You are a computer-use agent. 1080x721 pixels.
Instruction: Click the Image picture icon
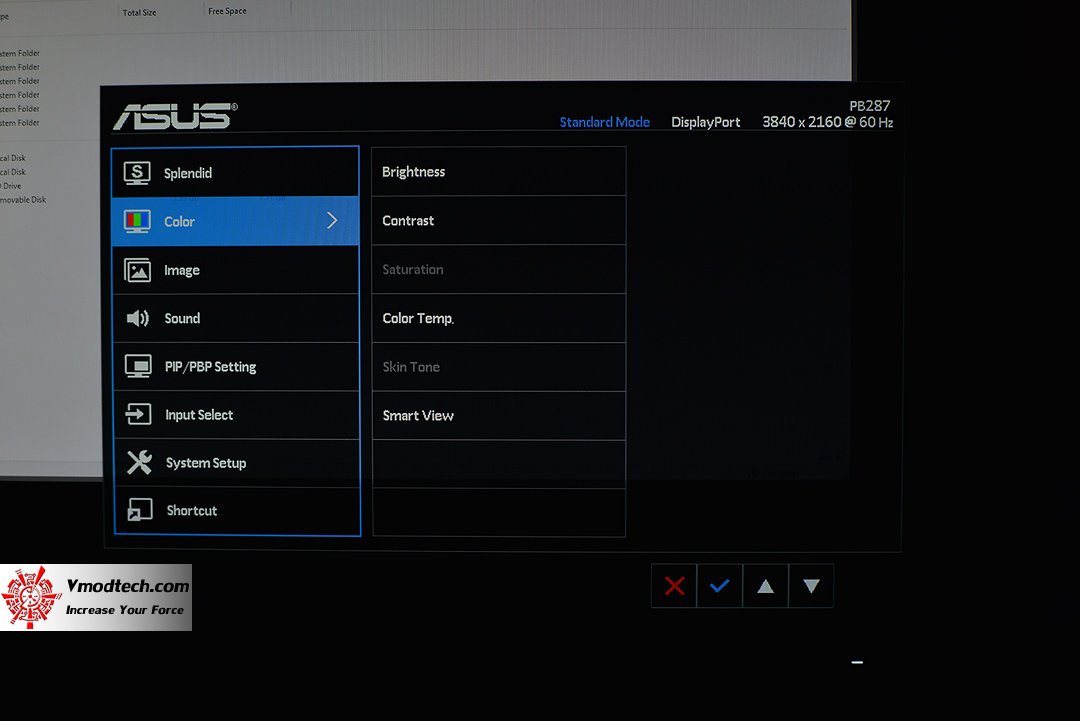137,270
